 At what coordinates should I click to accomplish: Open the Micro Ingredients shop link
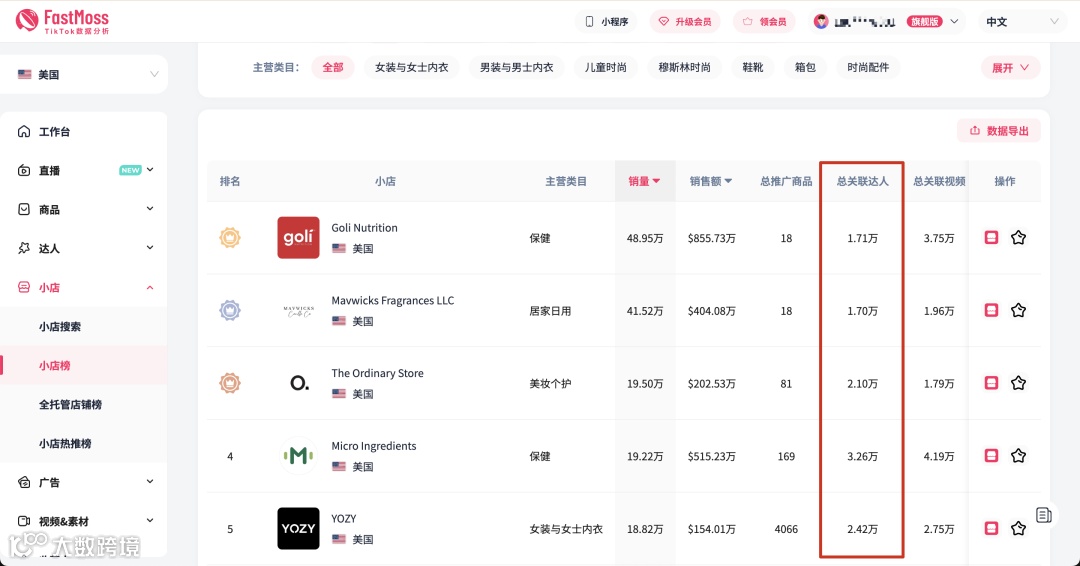point(374,446)
